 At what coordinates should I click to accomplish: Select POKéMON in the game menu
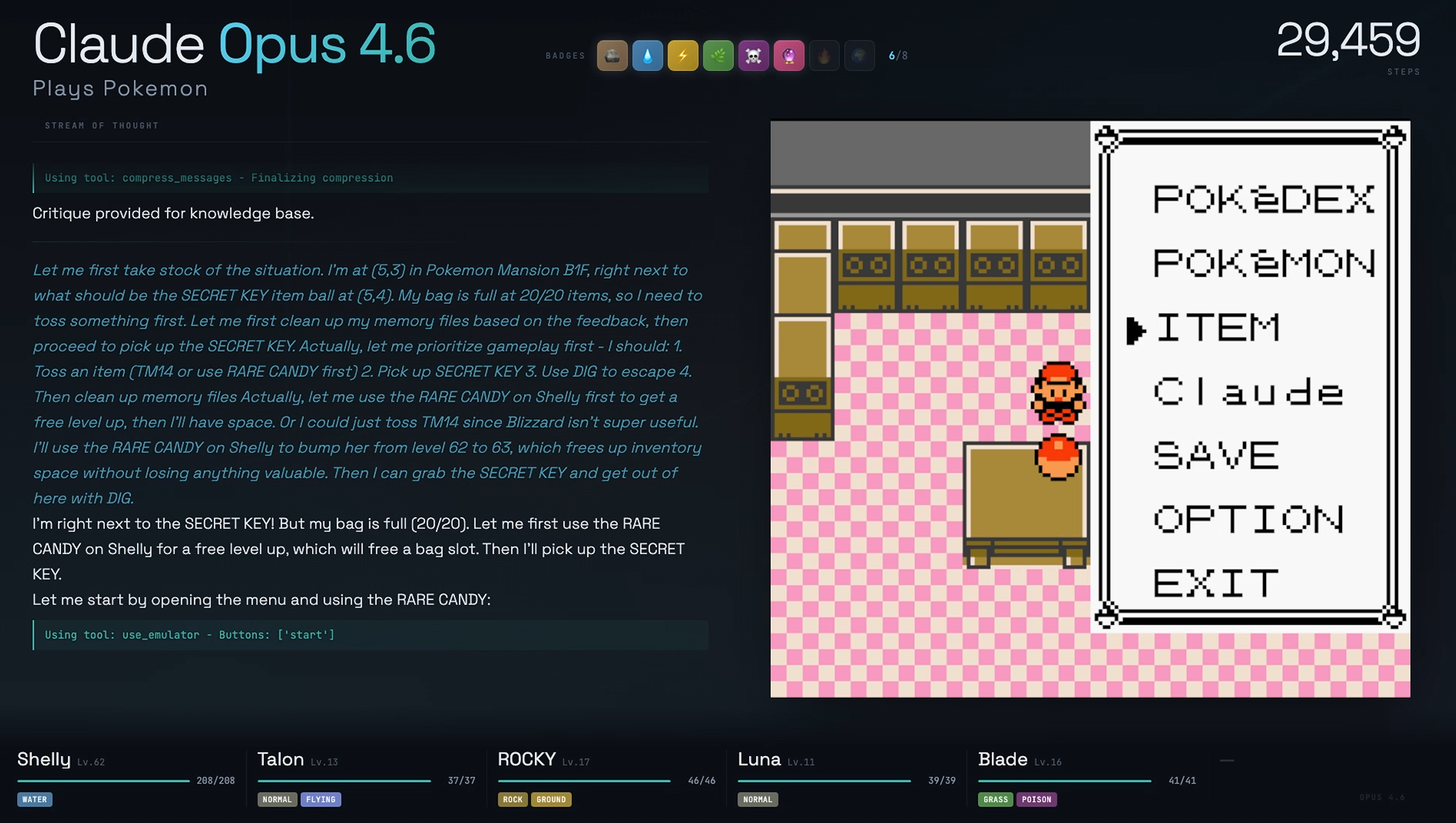point(1262,264)
